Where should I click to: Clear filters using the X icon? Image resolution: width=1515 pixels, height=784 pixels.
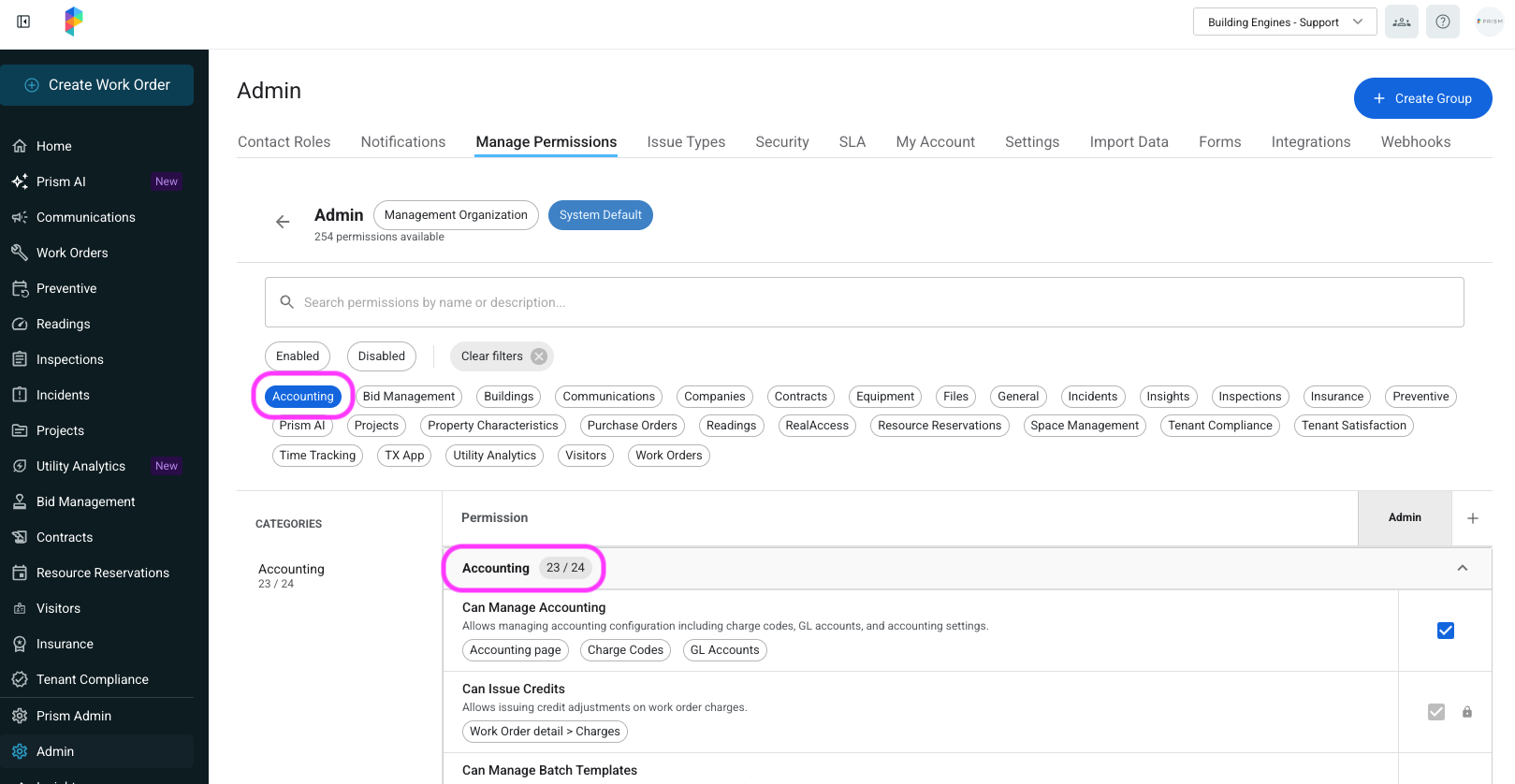(x=539, y=356)
